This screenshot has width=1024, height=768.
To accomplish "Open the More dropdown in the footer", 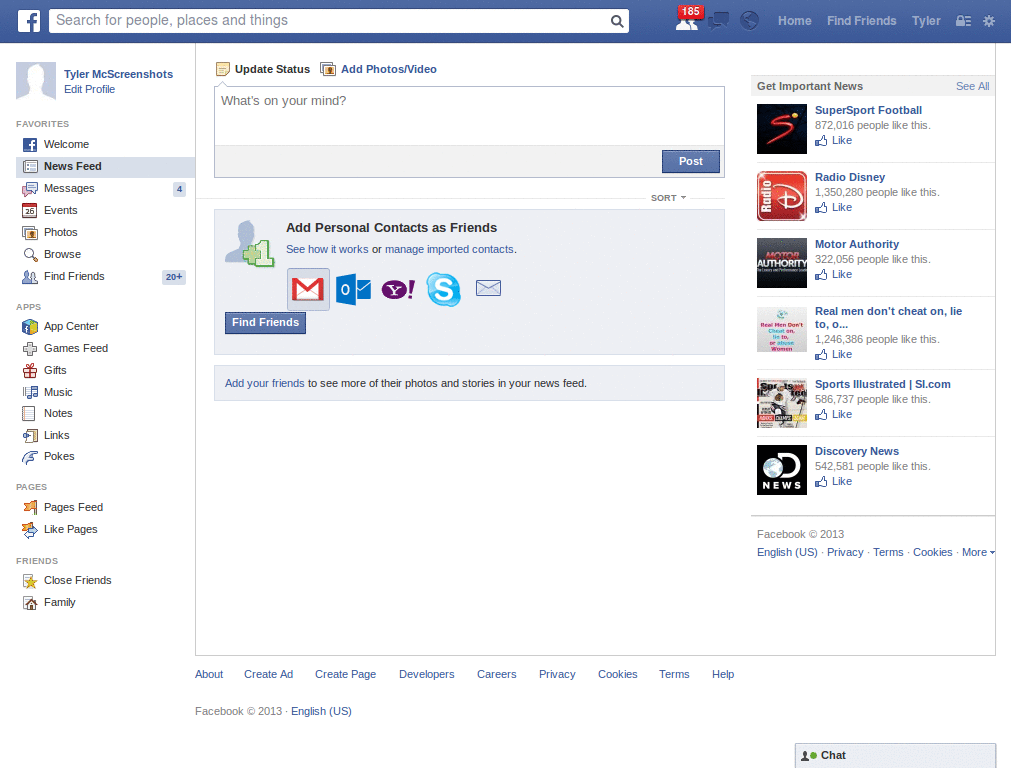I will point(977,551).
